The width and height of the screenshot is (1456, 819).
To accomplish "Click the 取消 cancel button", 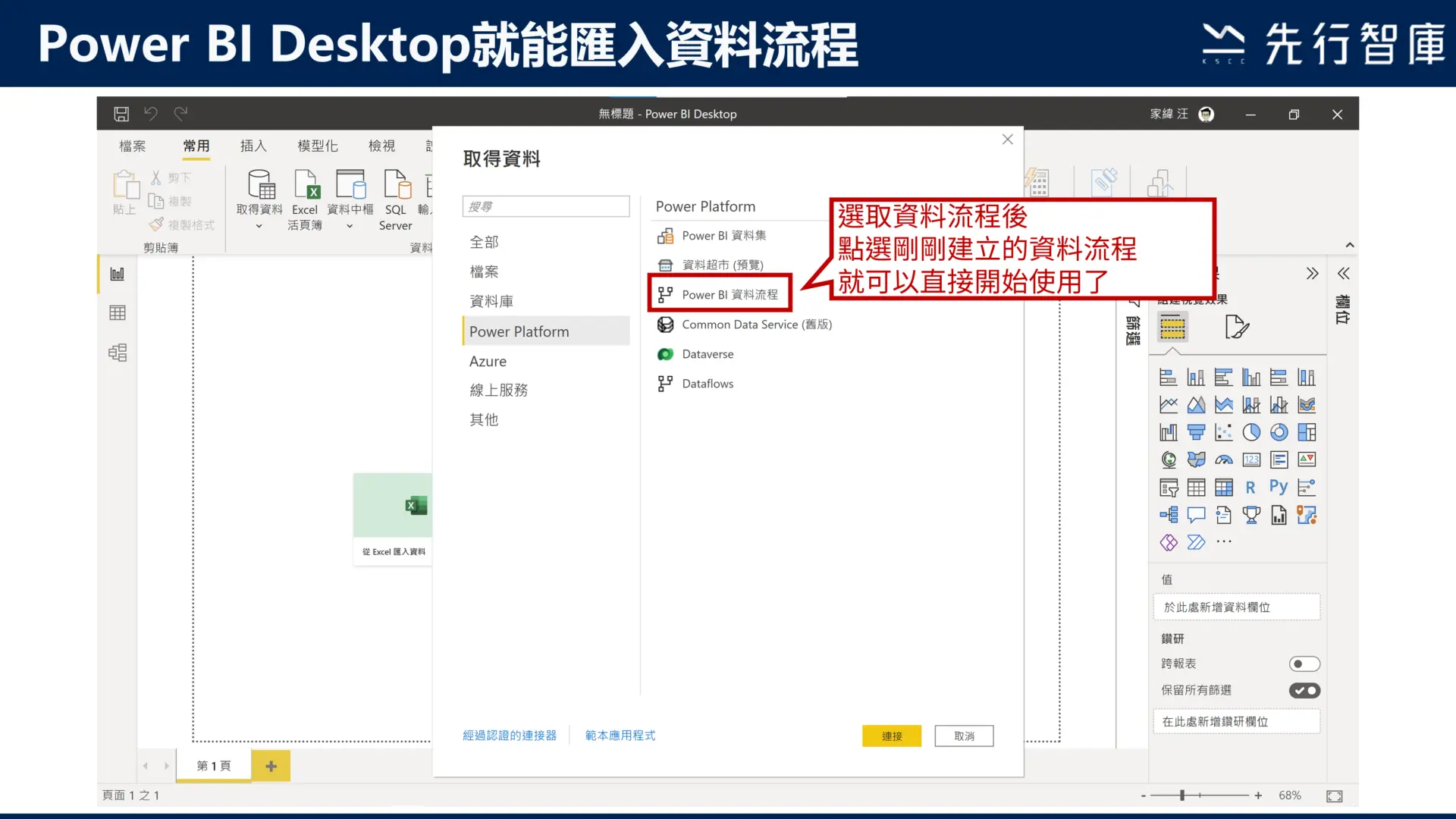I will pyautogui.click(x=964, y=736).
